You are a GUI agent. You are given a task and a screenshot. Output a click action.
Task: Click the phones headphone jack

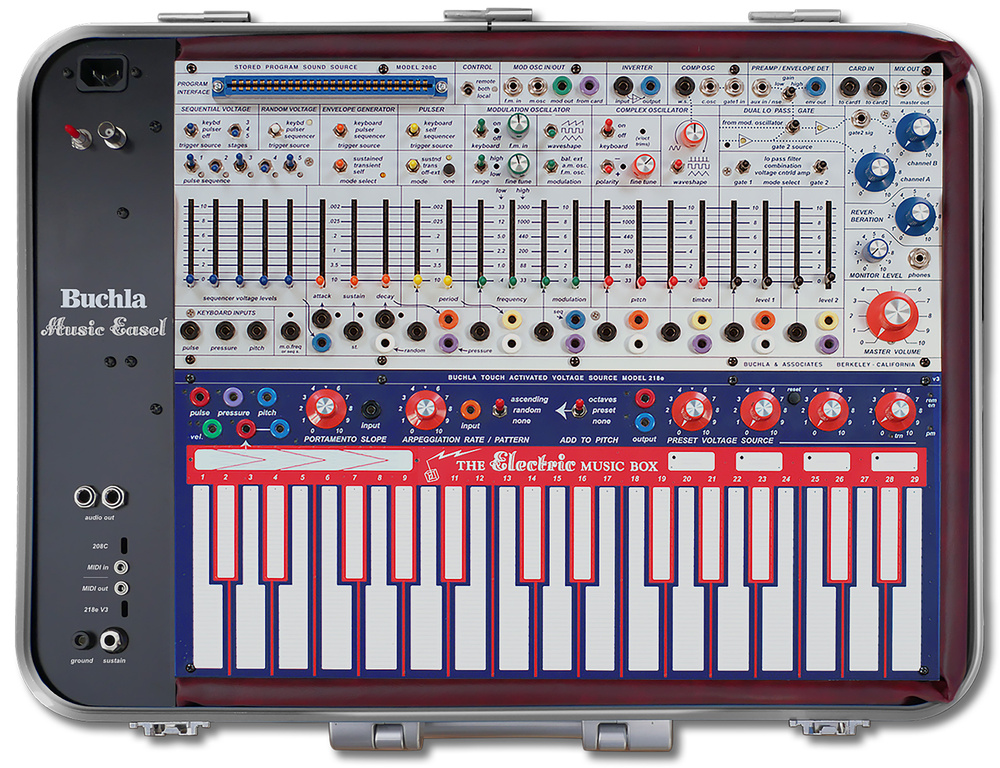(x=918, y=259)
